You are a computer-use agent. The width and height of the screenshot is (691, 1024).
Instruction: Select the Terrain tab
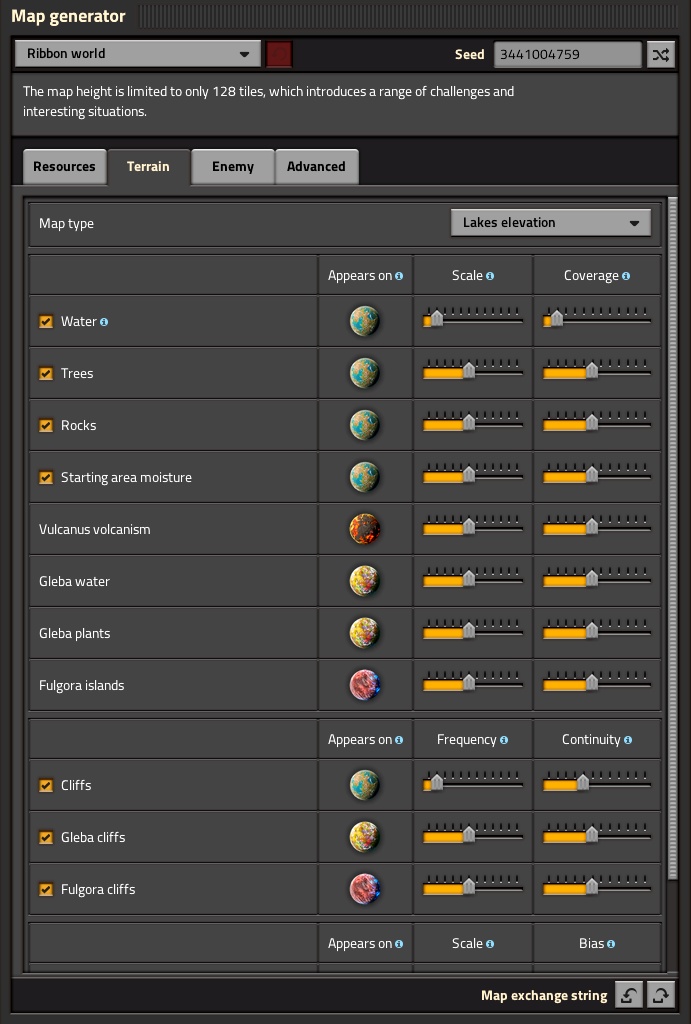(x=148, y=167)
